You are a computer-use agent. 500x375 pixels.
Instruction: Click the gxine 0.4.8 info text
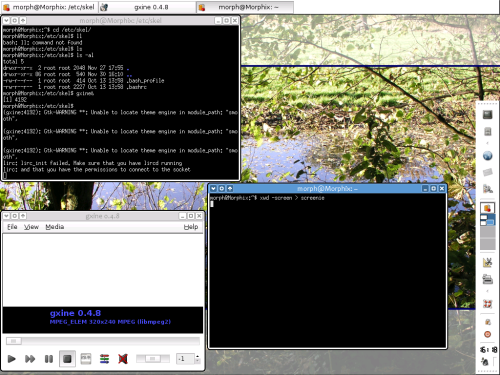click(x=75, y=313)
